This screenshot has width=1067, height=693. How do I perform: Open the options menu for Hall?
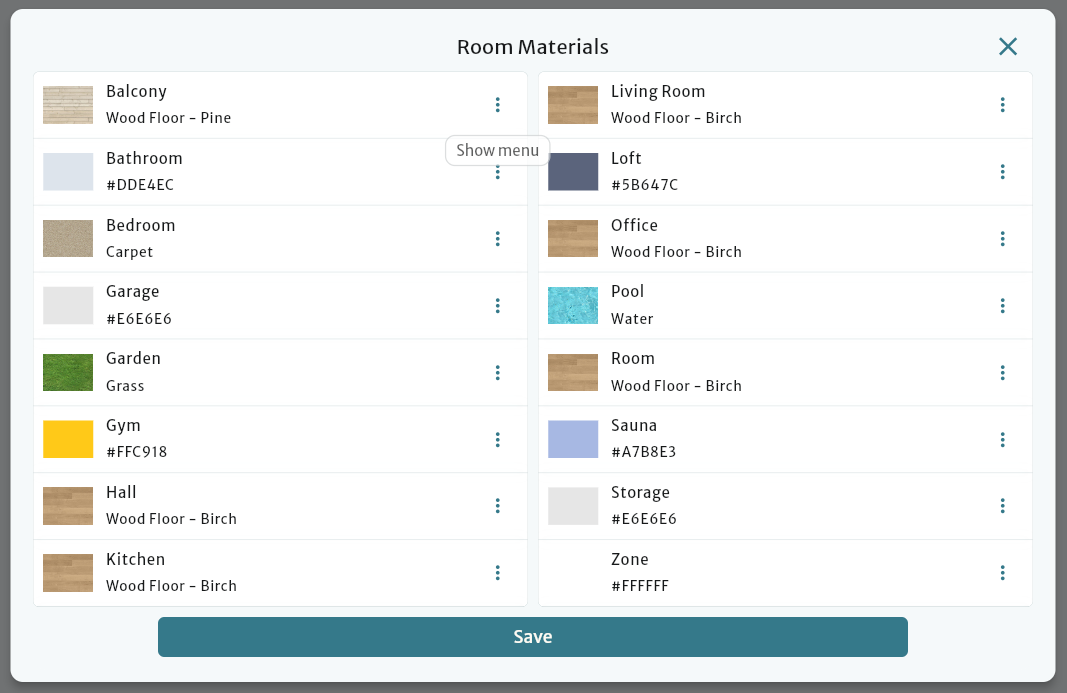click(x=497, y=506)
